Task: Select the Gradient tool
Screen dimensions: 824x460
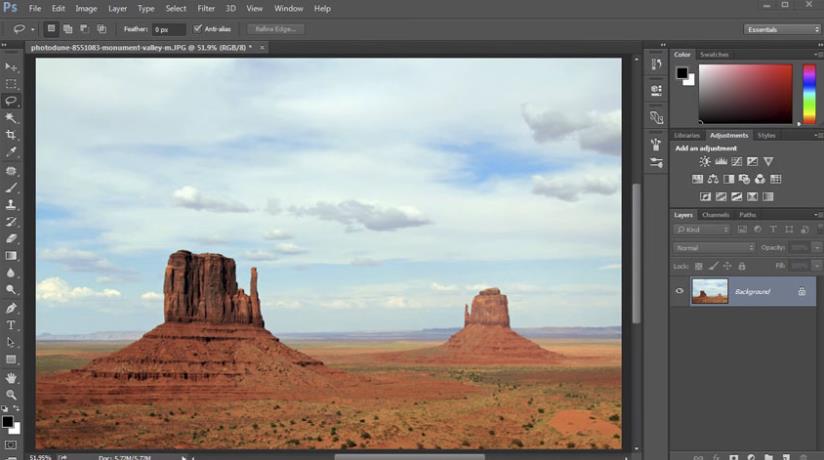Action: [x=11, y=255]
